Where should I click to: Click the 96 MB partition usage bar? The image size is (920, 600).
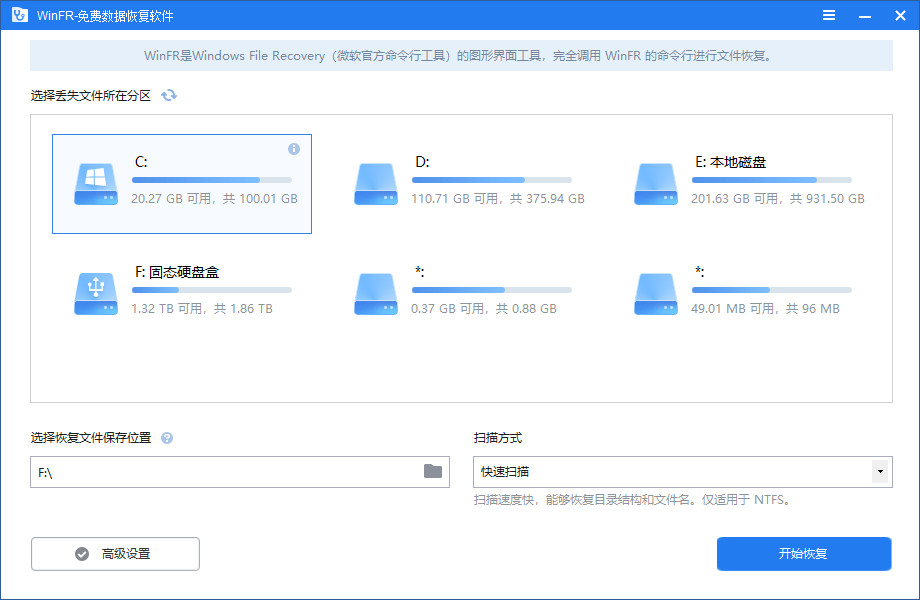[772, 290]
